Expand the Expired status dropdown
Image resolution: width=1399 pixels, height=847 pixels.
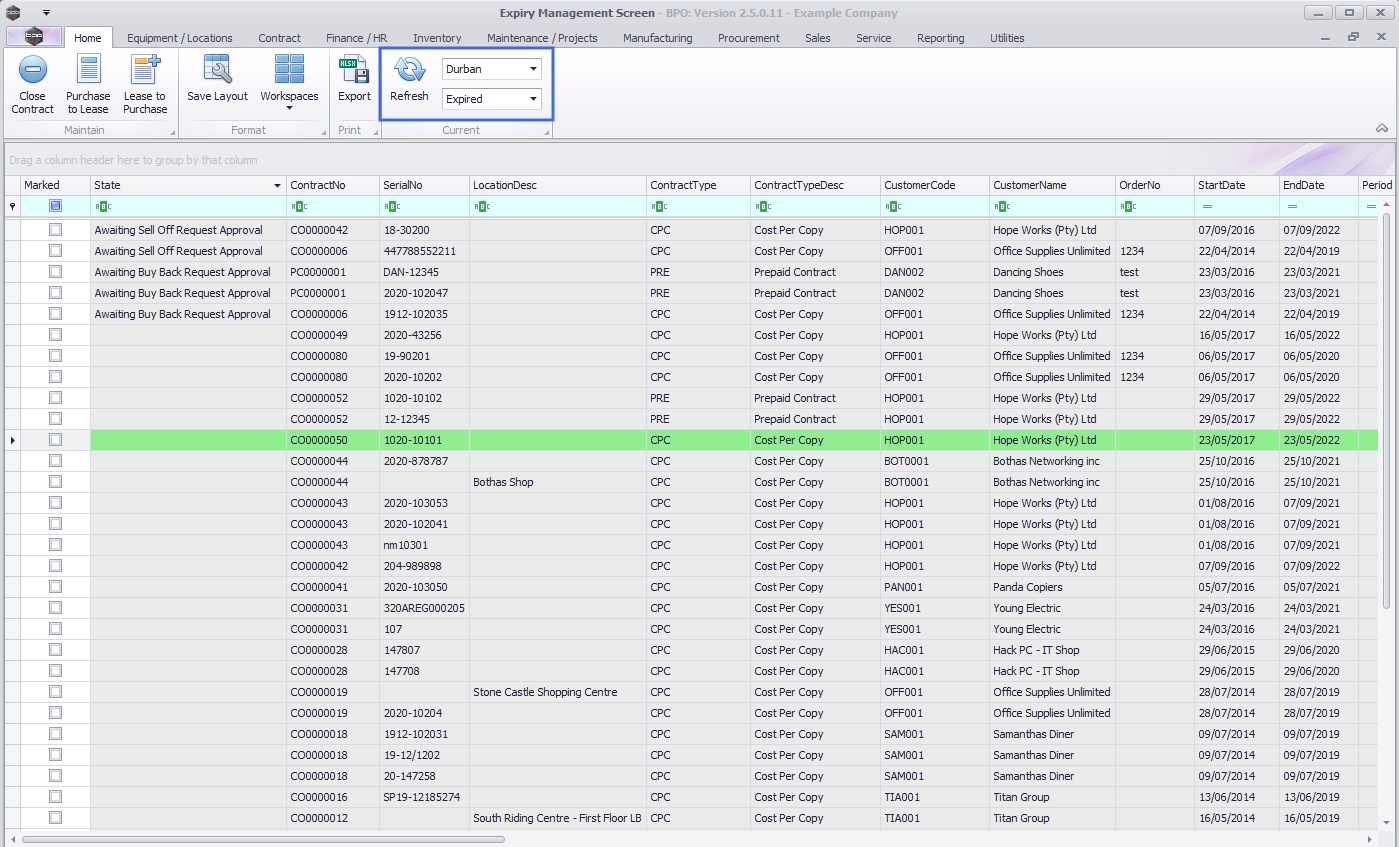(534, 99)
